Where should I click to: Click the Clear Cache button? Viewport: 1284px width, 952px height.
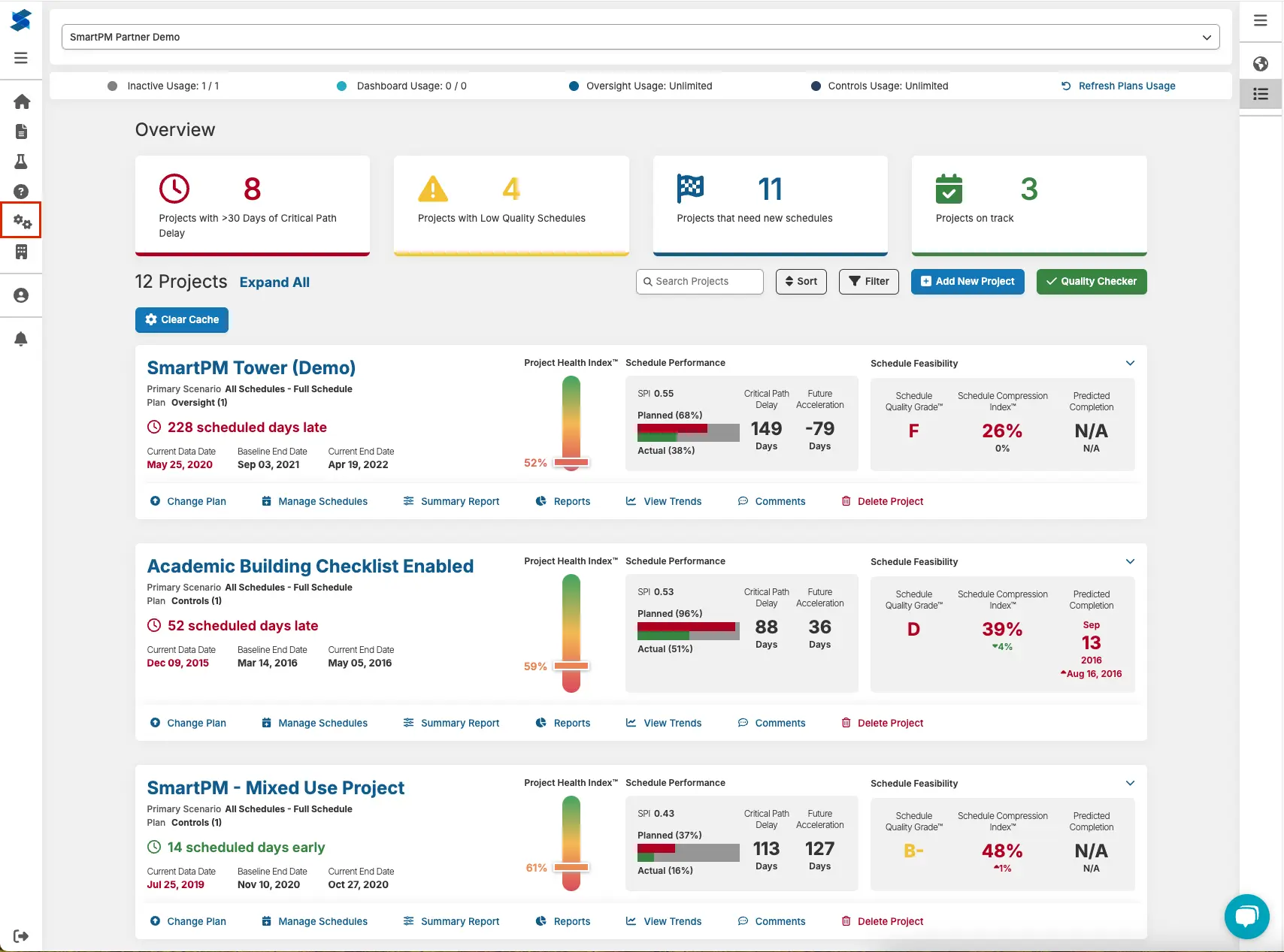click(182, 319)
